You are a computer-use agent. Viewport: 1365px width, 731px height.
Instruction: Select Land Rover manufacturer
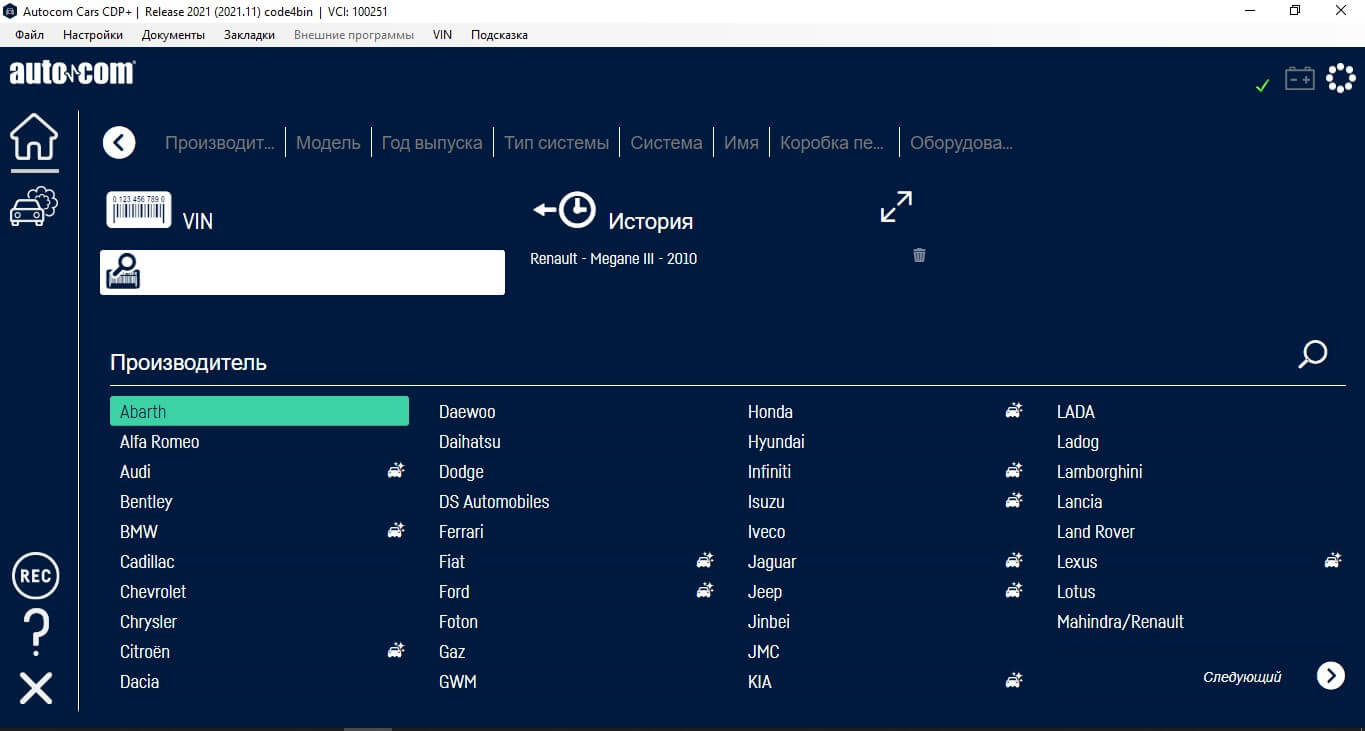1095,531
